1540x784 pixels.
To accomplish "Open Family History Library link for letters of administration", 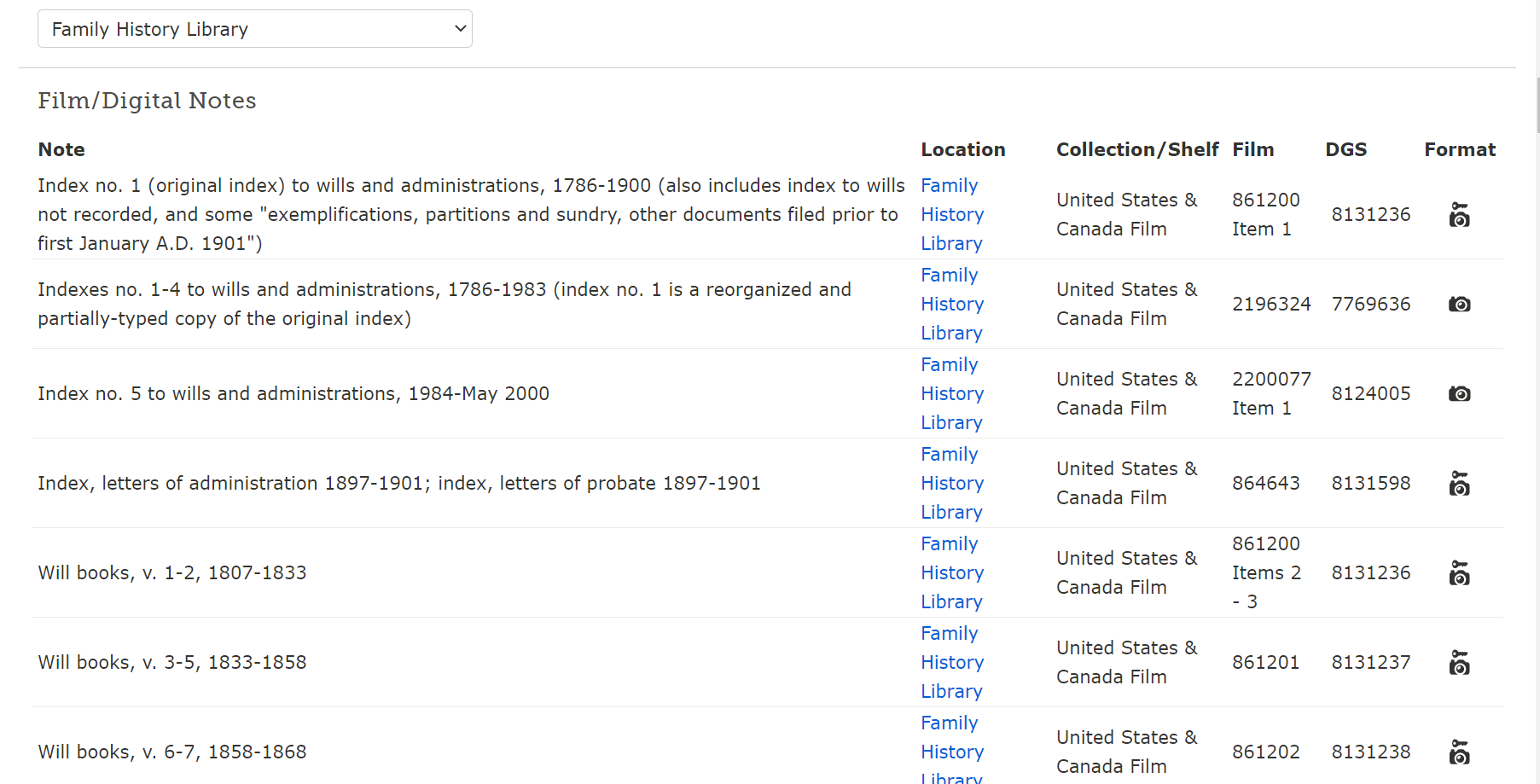I will 951,483.
